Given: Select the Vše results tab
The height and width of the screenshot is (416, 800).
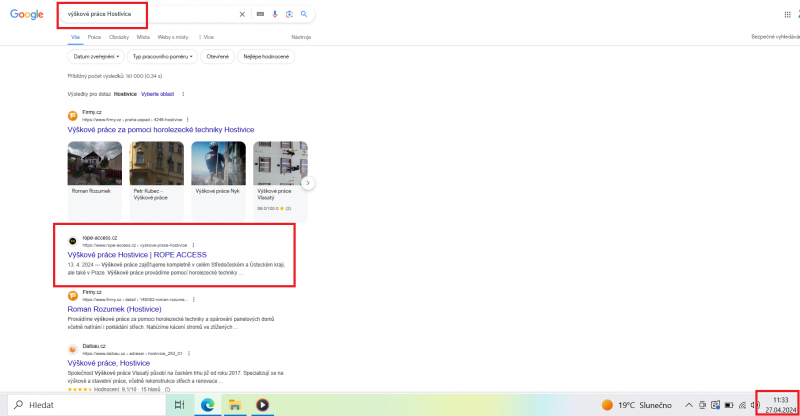Looking at the screenshot, I should tap(76, 37).
